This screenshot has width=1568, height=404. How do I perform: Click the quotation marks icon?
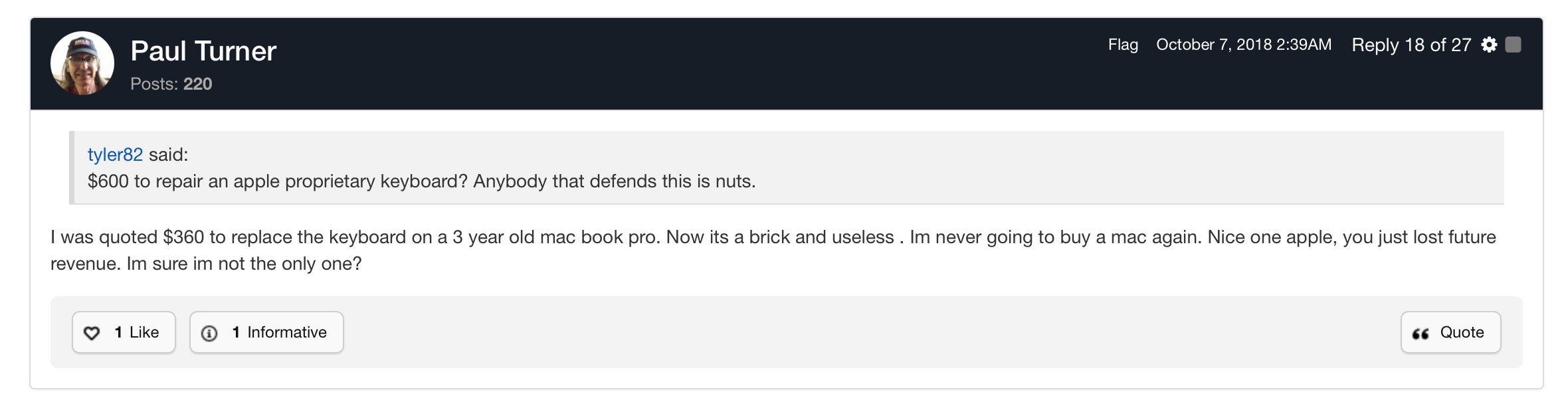coord(1421,333)
